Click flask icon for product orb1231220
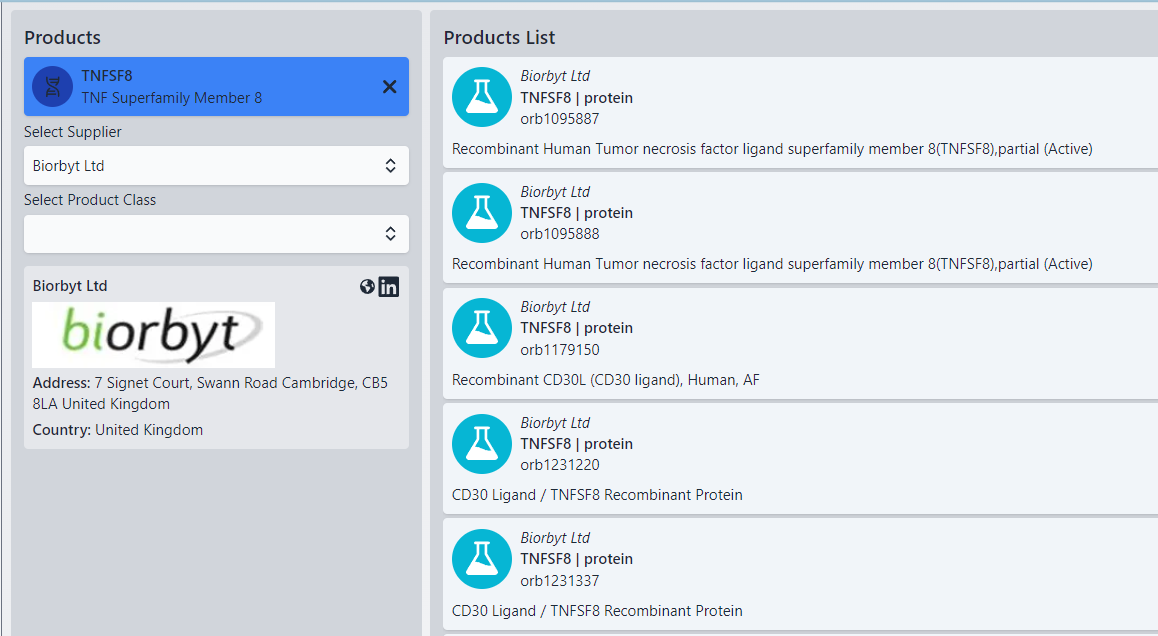1158x636 pixels. 482,444
